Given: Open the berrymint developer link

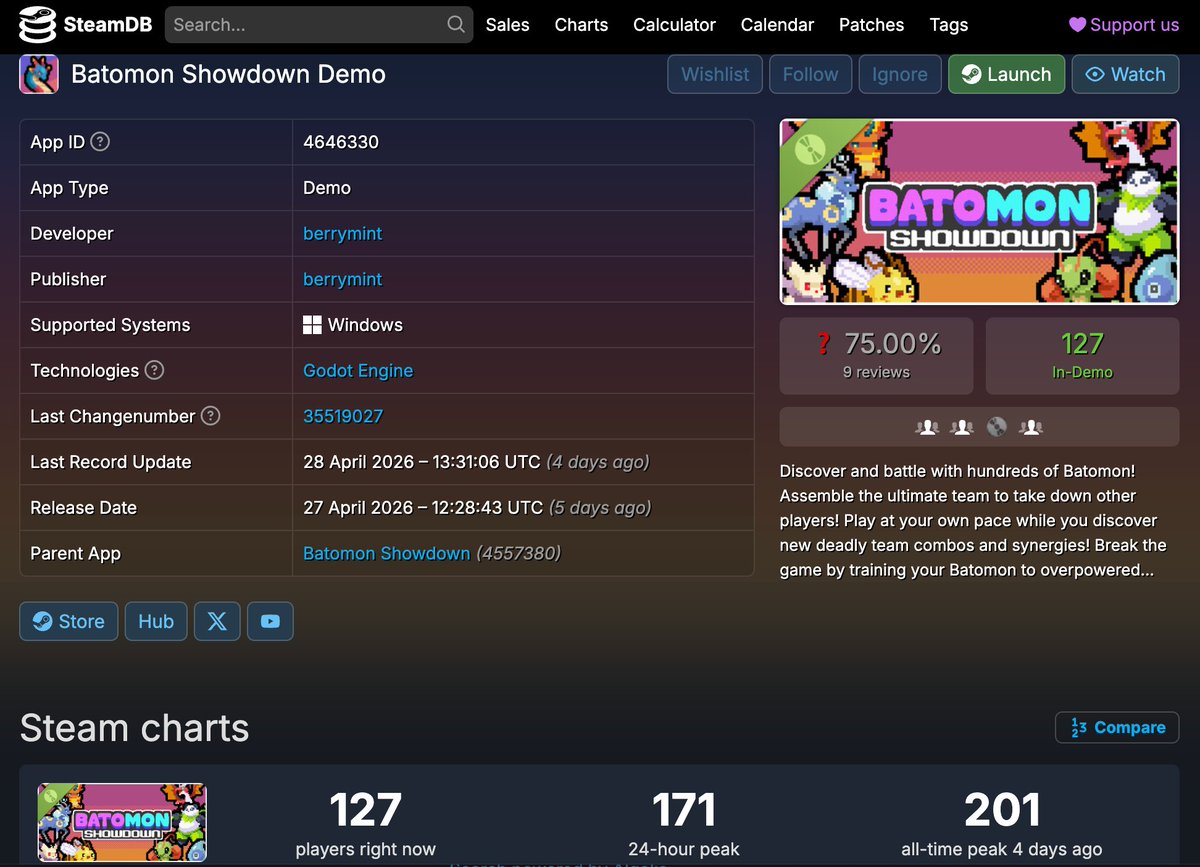Looking at the screenshot, I should 342,234.
